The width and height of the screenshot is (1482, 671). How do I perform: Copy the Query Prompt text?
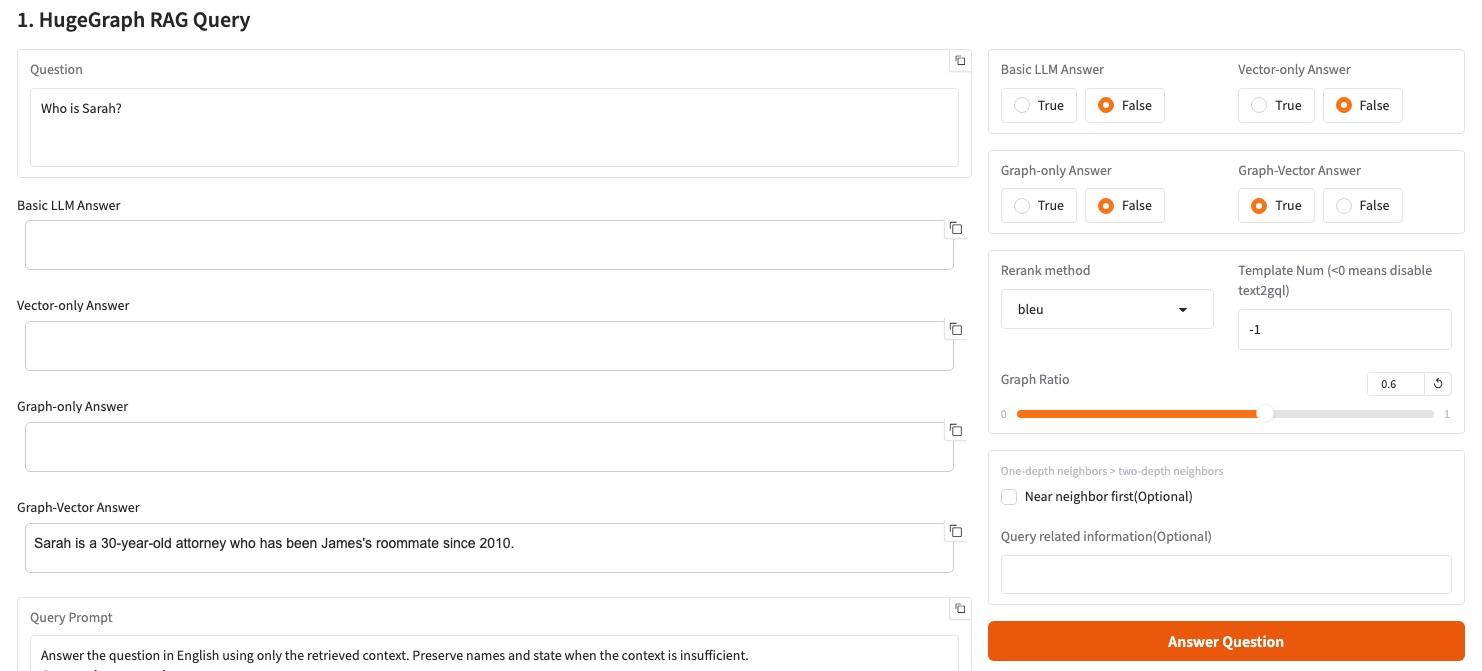coord(960,609)
